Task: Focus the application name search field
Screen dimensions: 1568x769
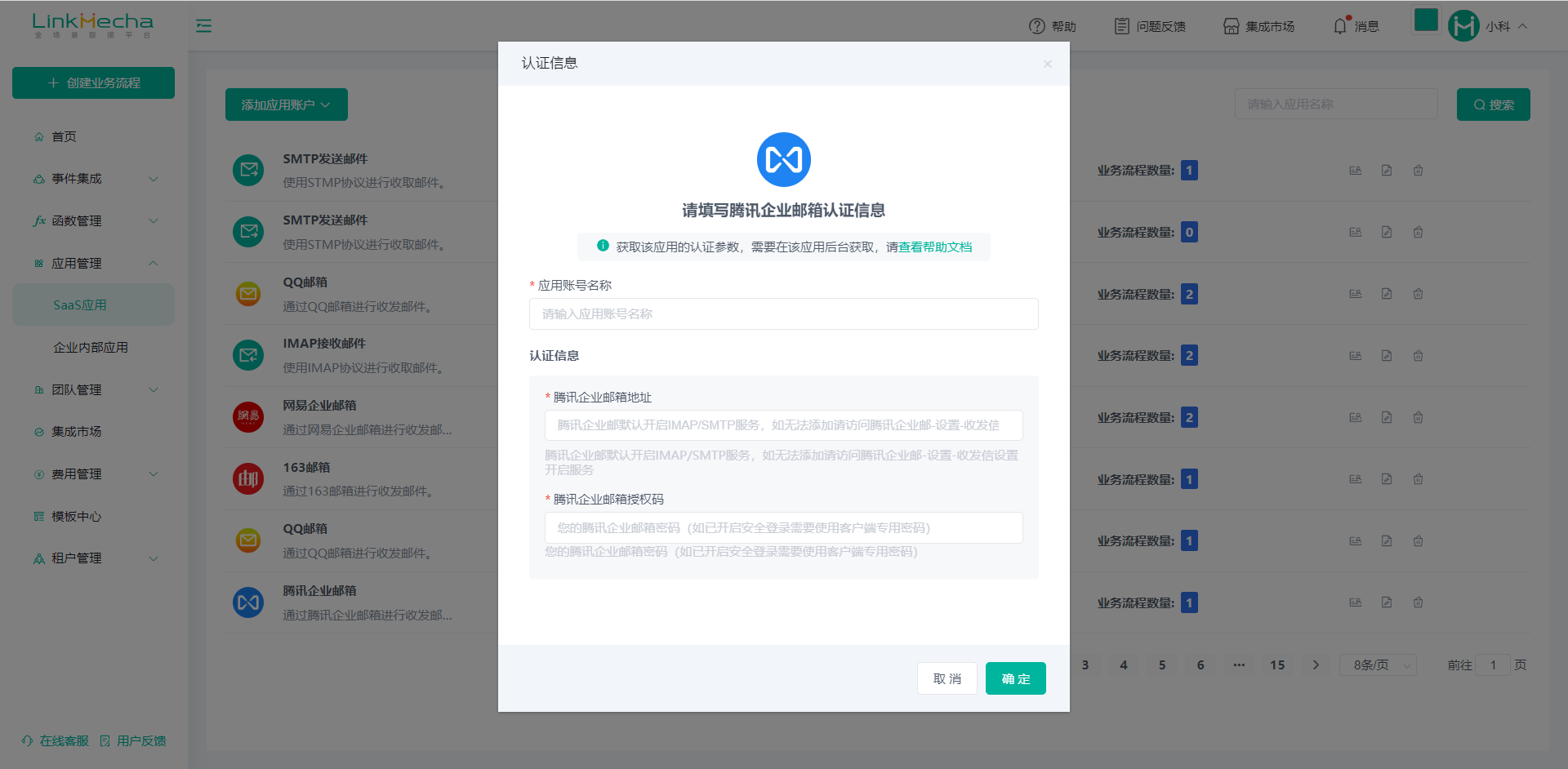Action: (1336, 104)
